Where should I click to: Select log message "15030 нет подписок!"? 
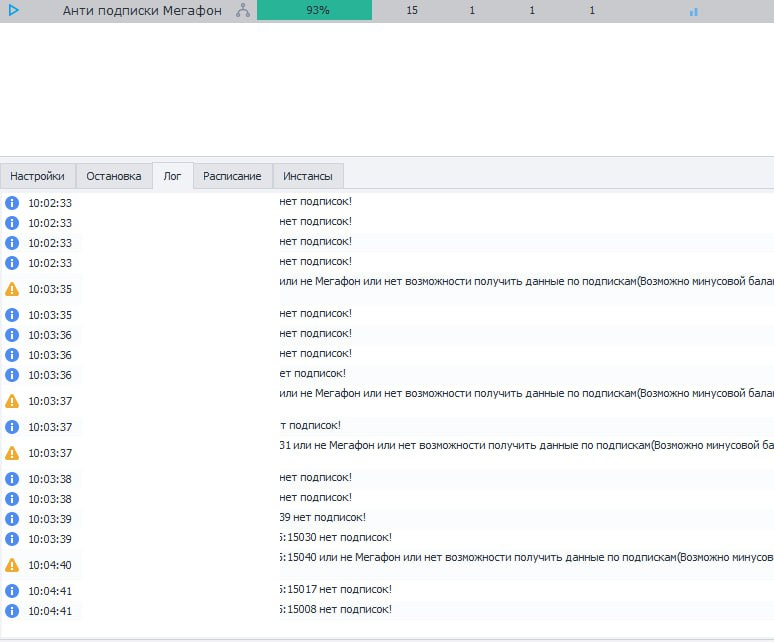click(335, 538)
